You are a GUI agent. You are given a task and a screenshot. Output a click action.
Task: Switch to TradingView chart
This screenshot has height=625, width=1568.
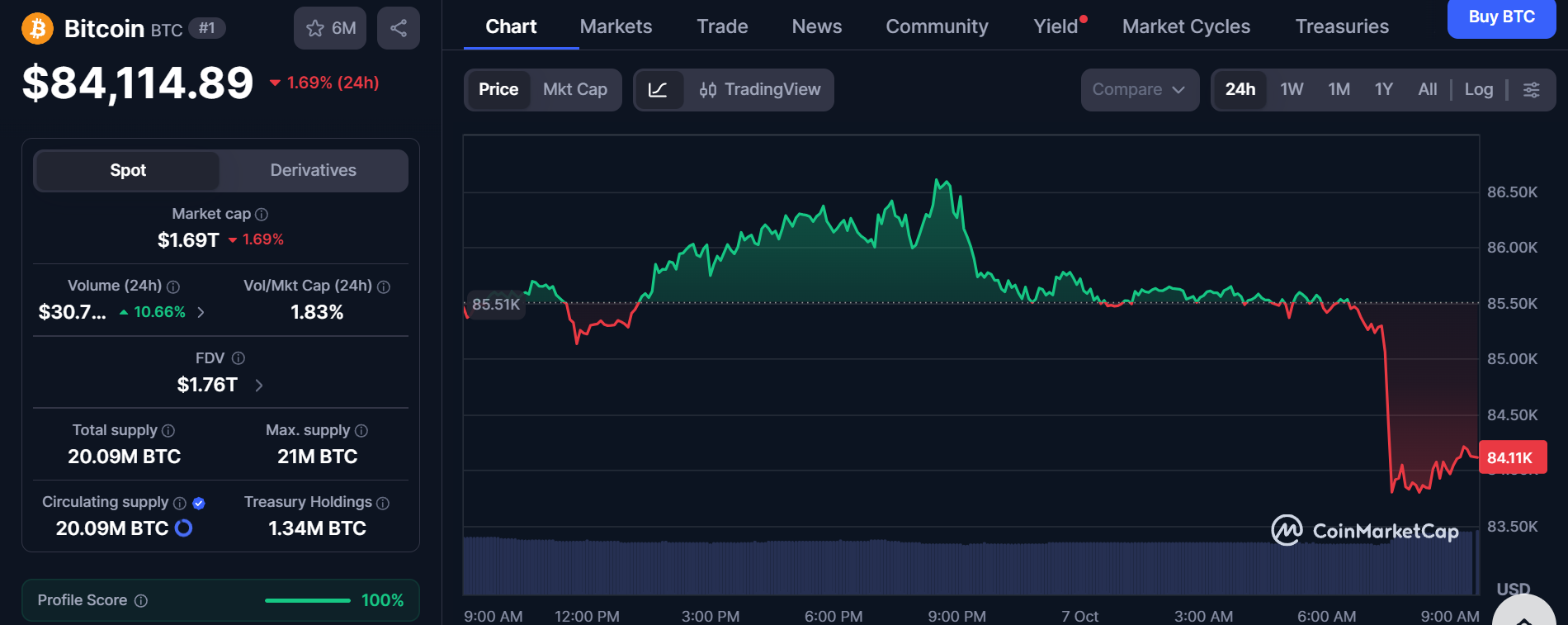[760, 90]
